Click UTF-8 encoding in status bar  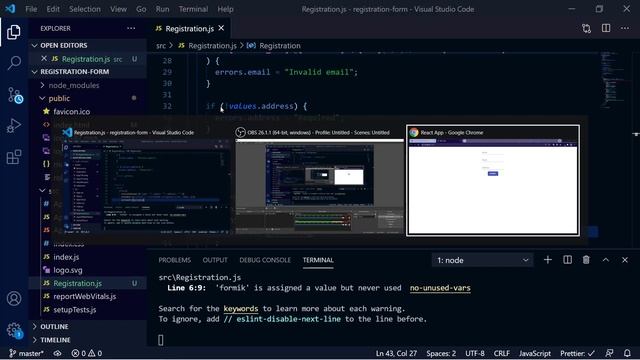[475, 353]
